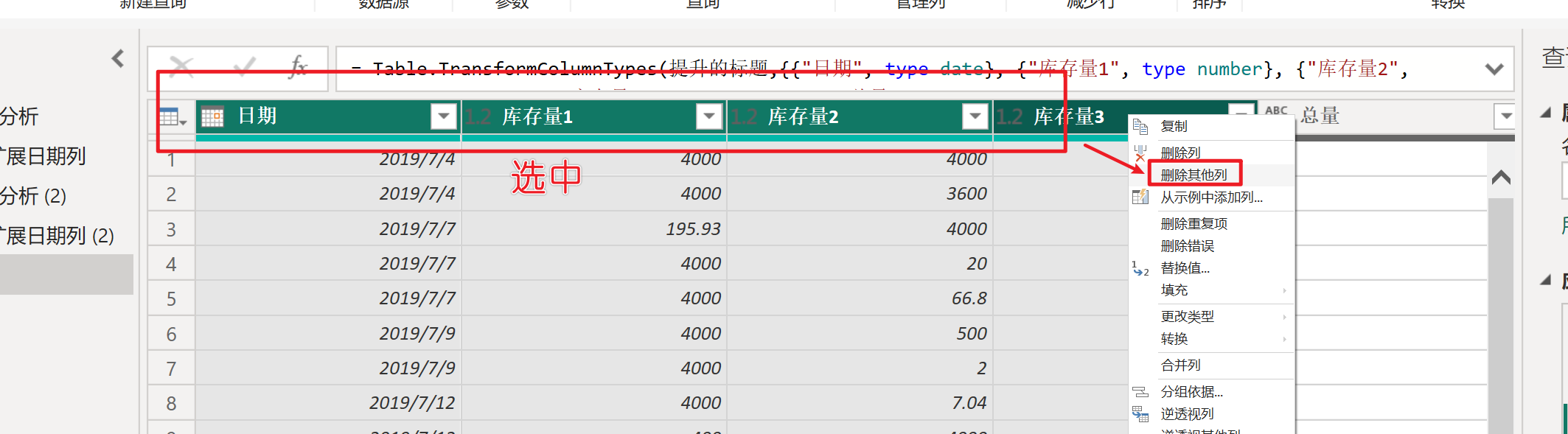Open the 日期 column filter dropdown

click(444, 116)
